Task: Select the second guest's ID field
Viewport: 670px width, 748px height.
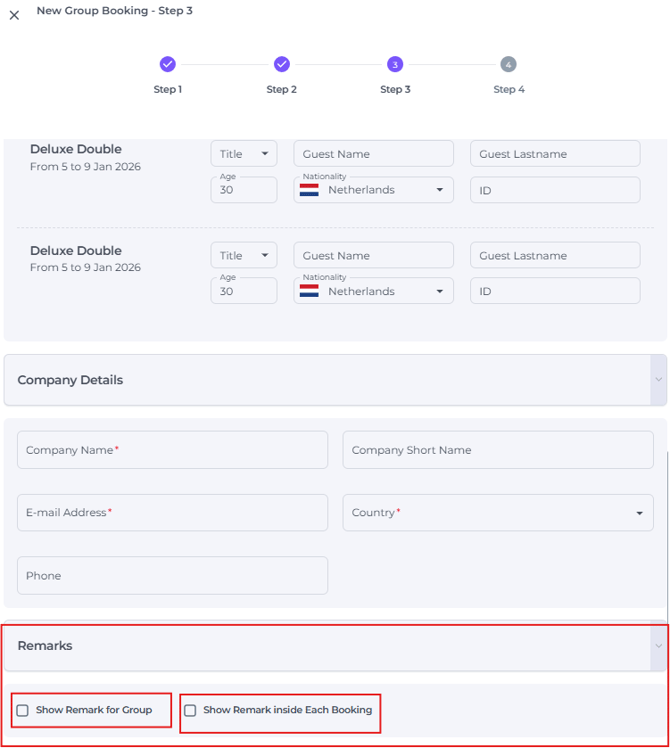Action: click(x=555, y=292)
